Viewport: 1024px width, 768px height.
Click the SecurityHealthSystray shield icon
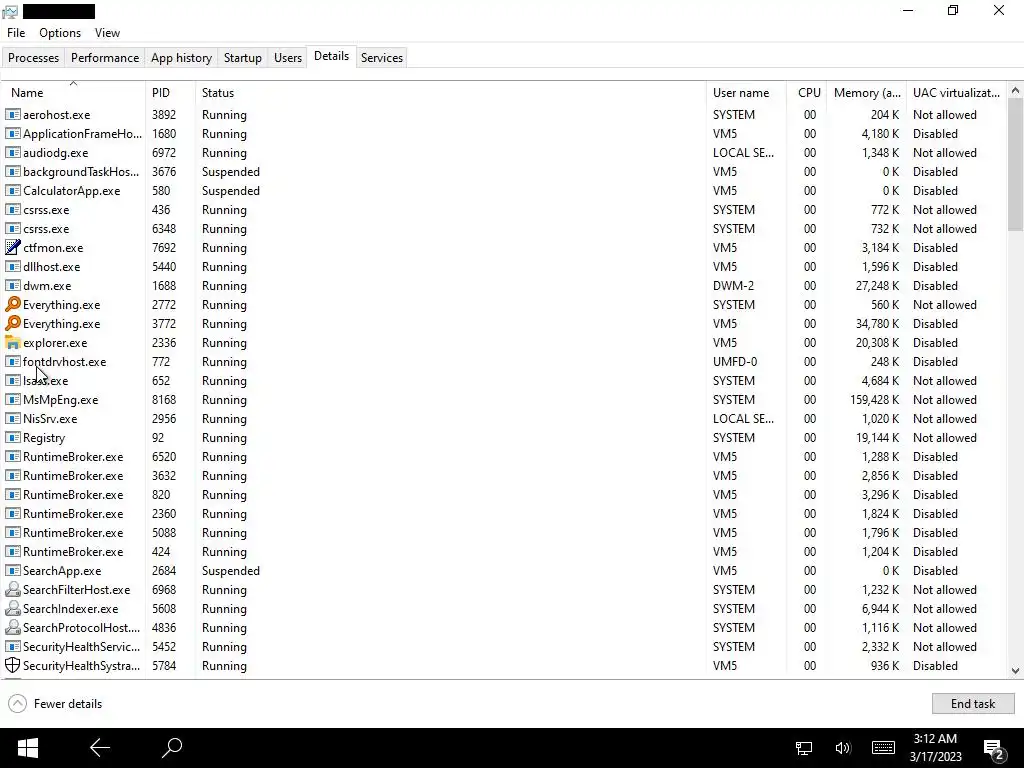(x=12, y=665)
